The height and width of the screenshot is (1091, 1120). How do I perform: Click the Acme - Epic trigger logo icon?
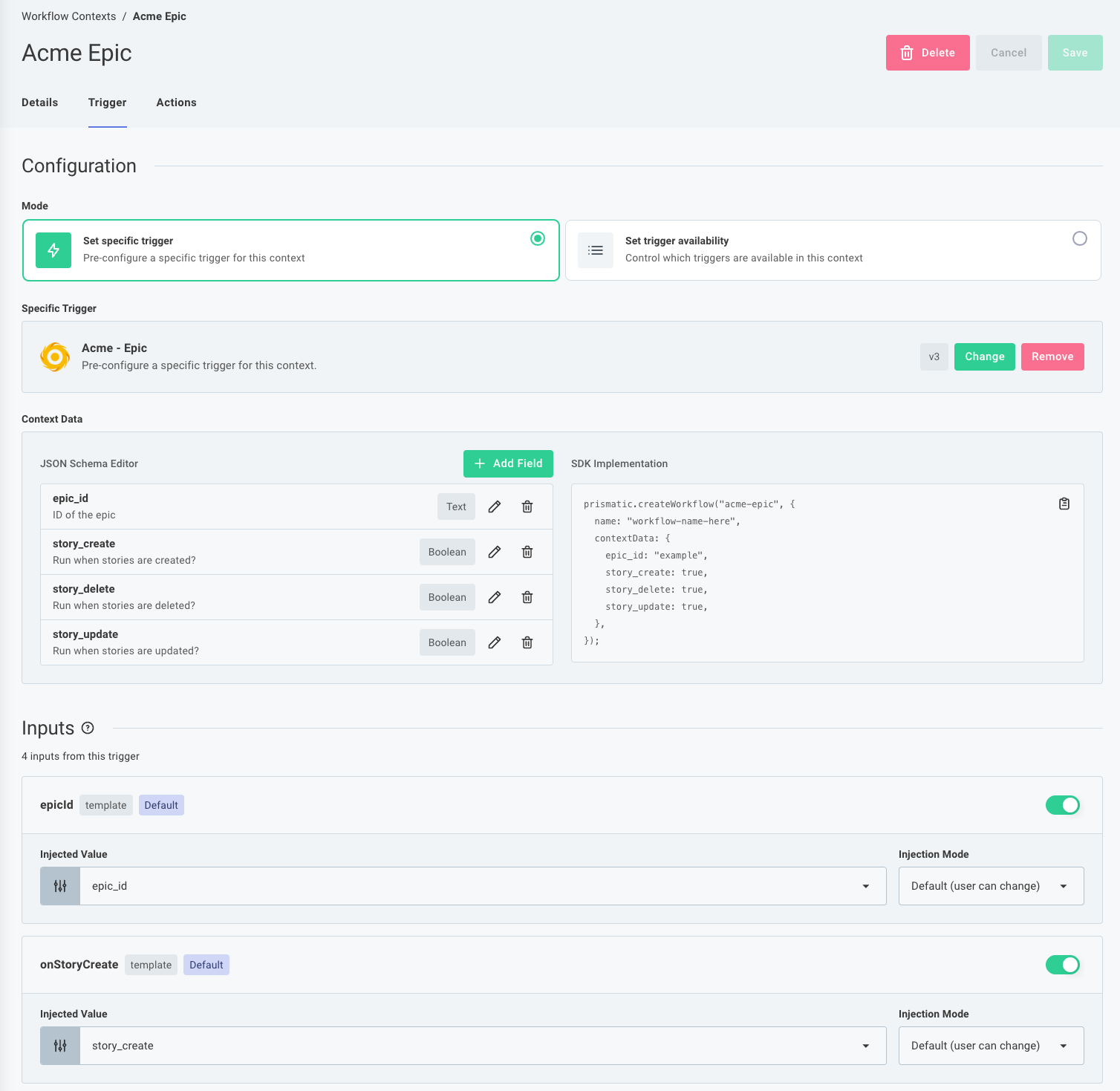coord(55,356)
